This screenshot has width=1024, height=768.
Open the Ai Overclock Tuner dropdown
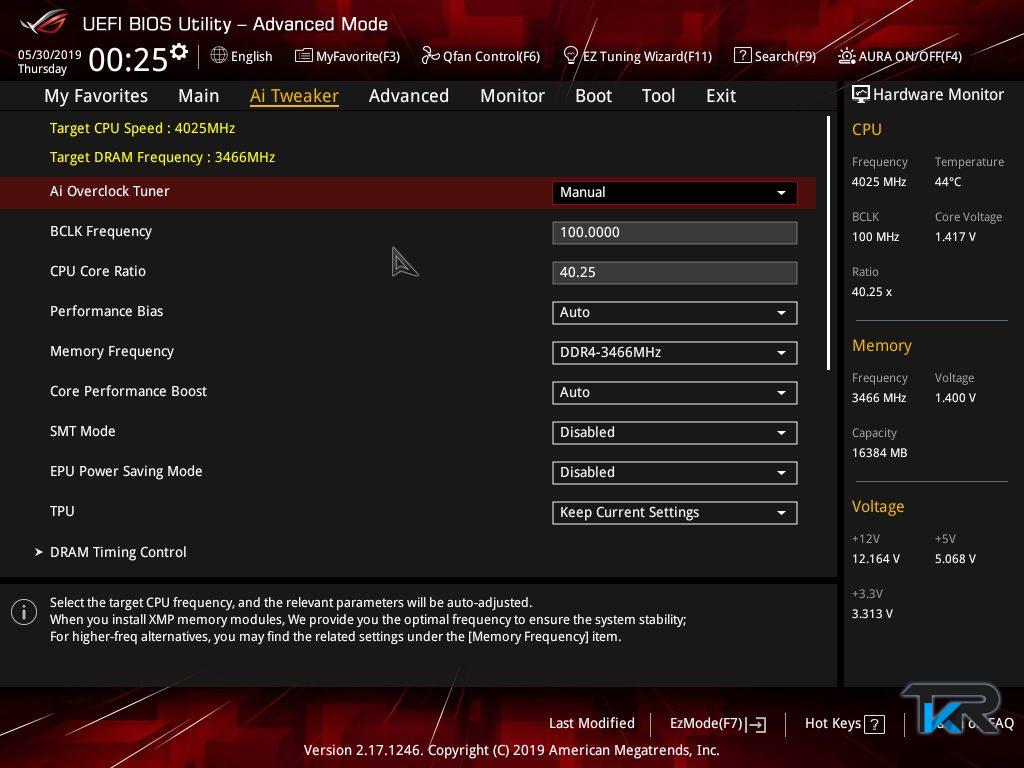(675, 193)
